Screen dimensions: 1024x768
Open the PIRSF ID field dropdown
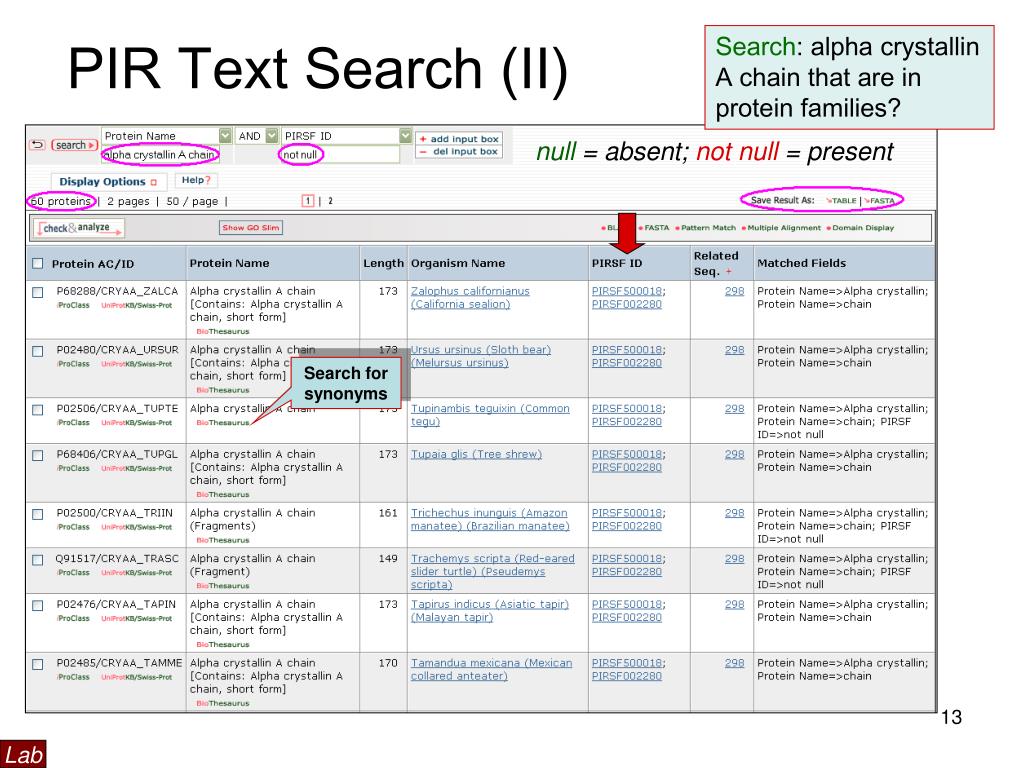(406, 135)
